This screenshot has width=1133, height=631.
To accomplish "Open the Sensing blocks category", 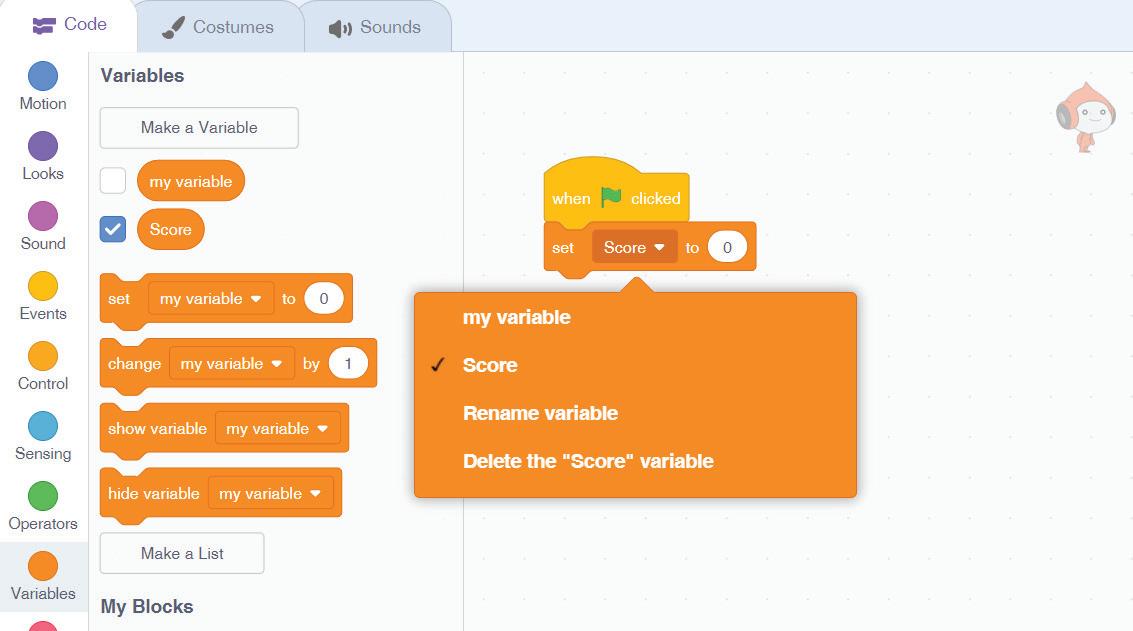I will point(43,437).
